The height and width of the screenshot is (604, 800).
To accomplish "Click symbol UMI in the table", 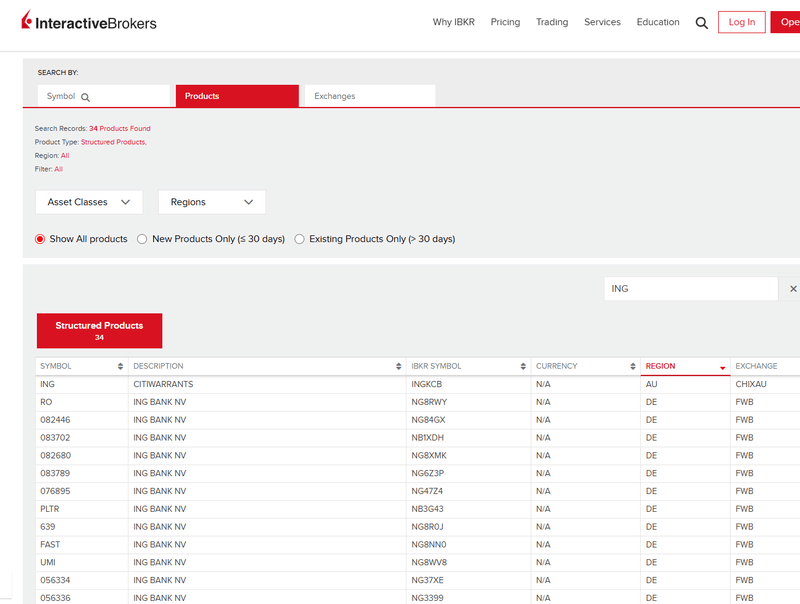I will (47, 563).
